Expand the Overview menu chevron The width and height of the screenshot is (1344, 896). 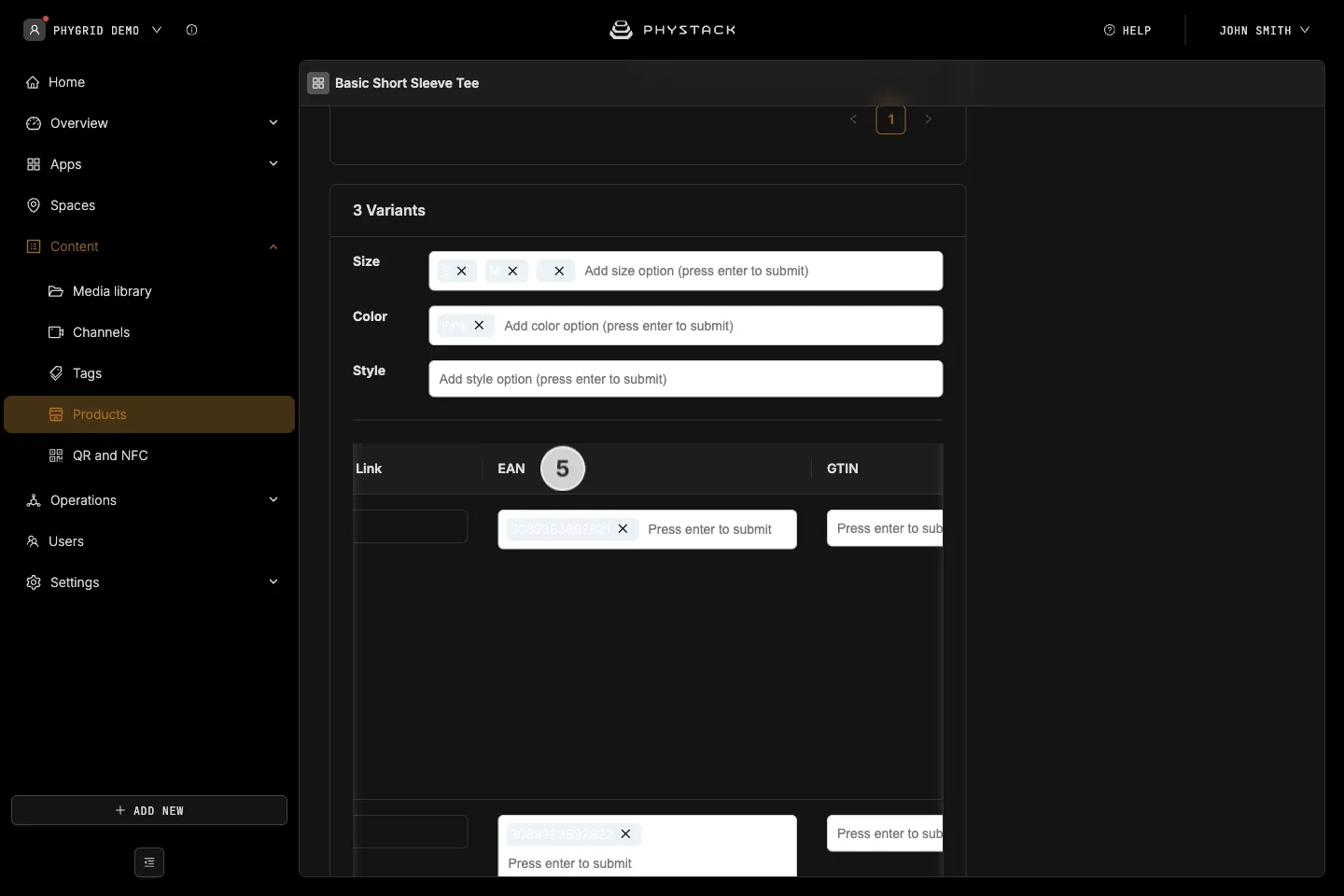coord(273,122)
